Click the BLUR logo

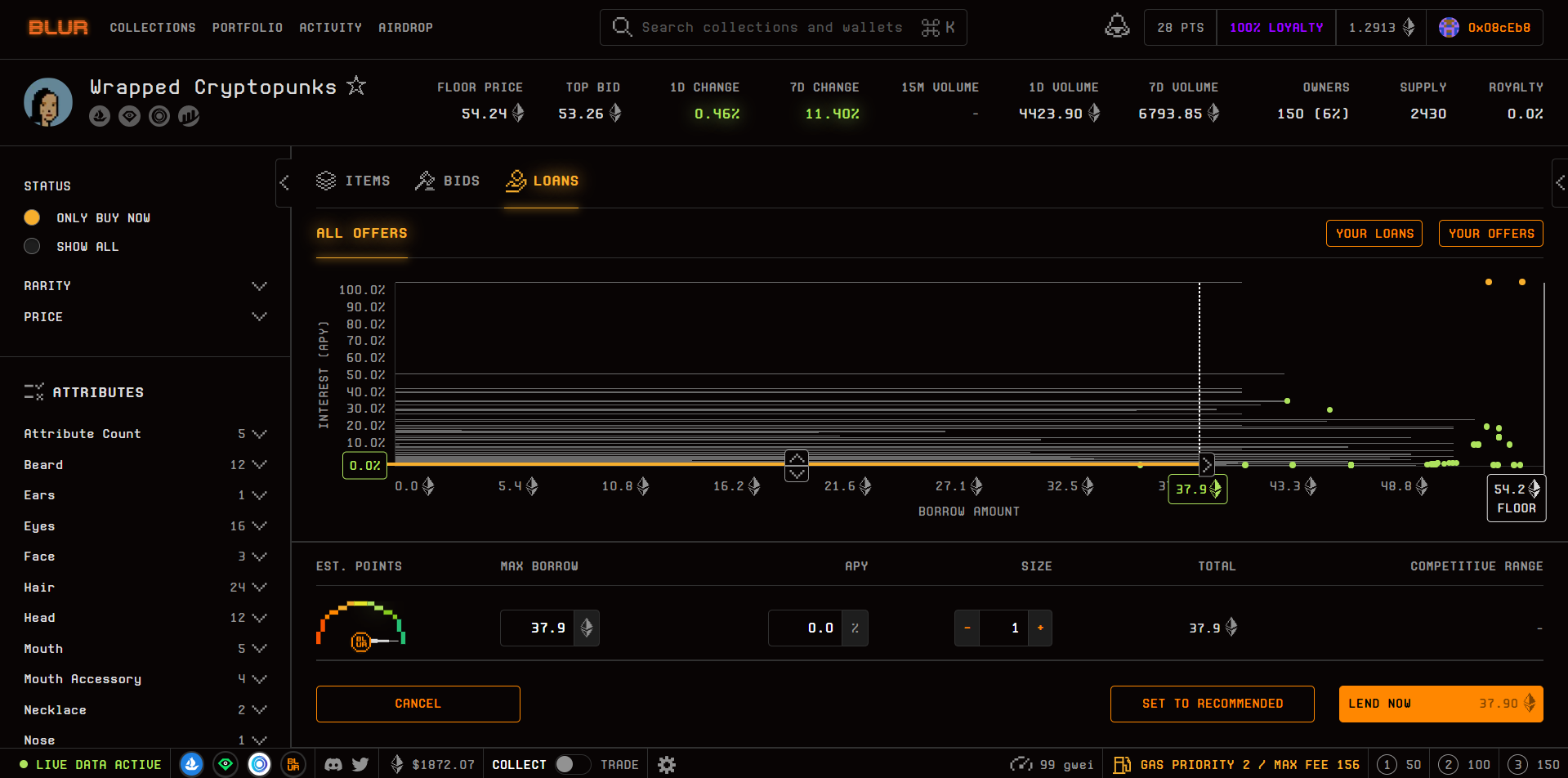click(58, 28)
